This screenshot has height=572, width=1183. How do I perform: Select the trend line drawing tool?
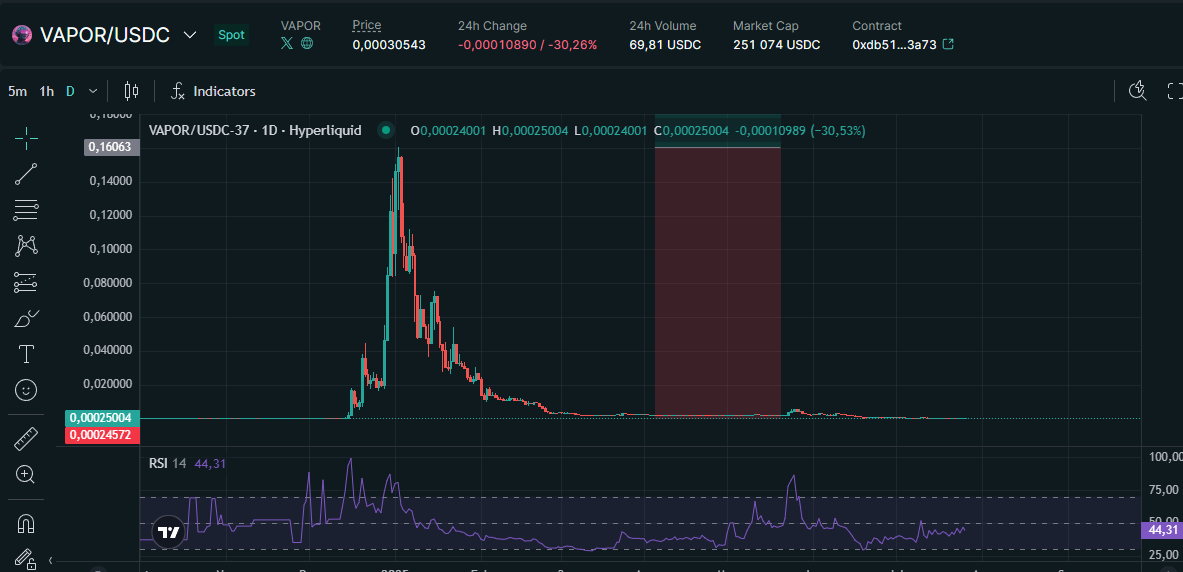pyautogui.click(x=26, y=174)
